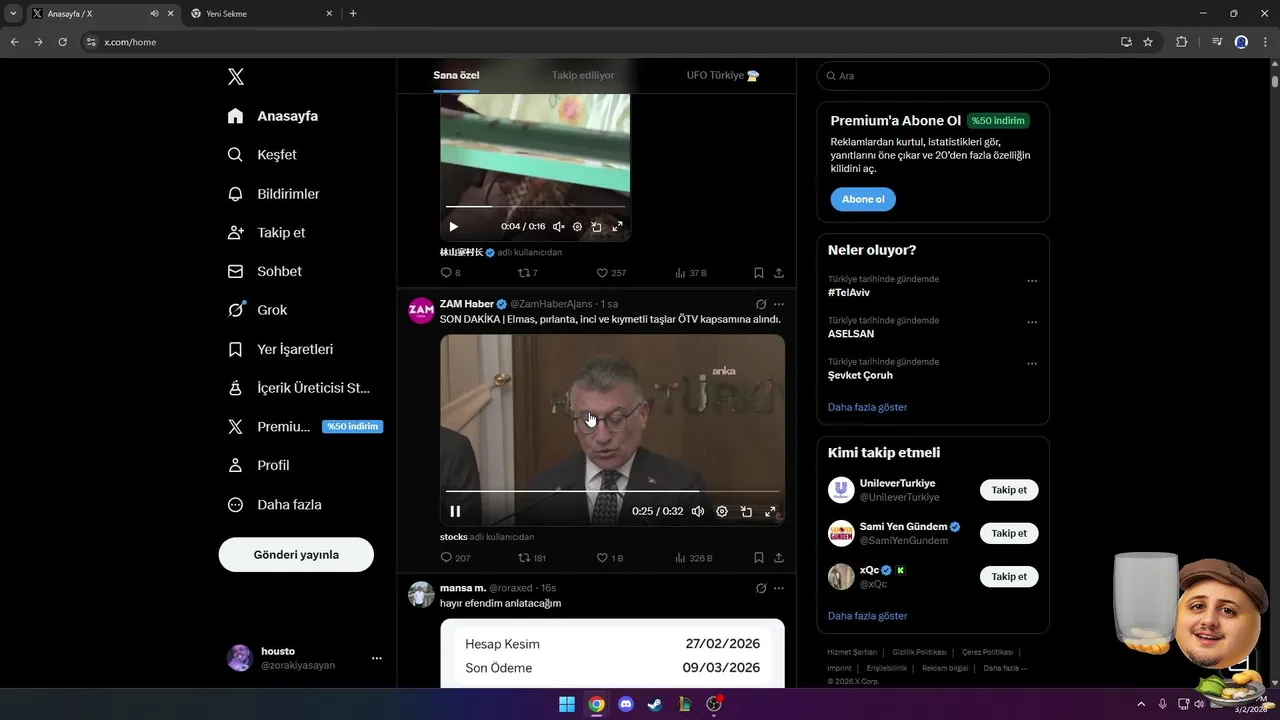Image resolution: width=1280 pixels, height=720 pixels.
Task: Enter fullscreen on top video
Action: click(x=617, y=227)
